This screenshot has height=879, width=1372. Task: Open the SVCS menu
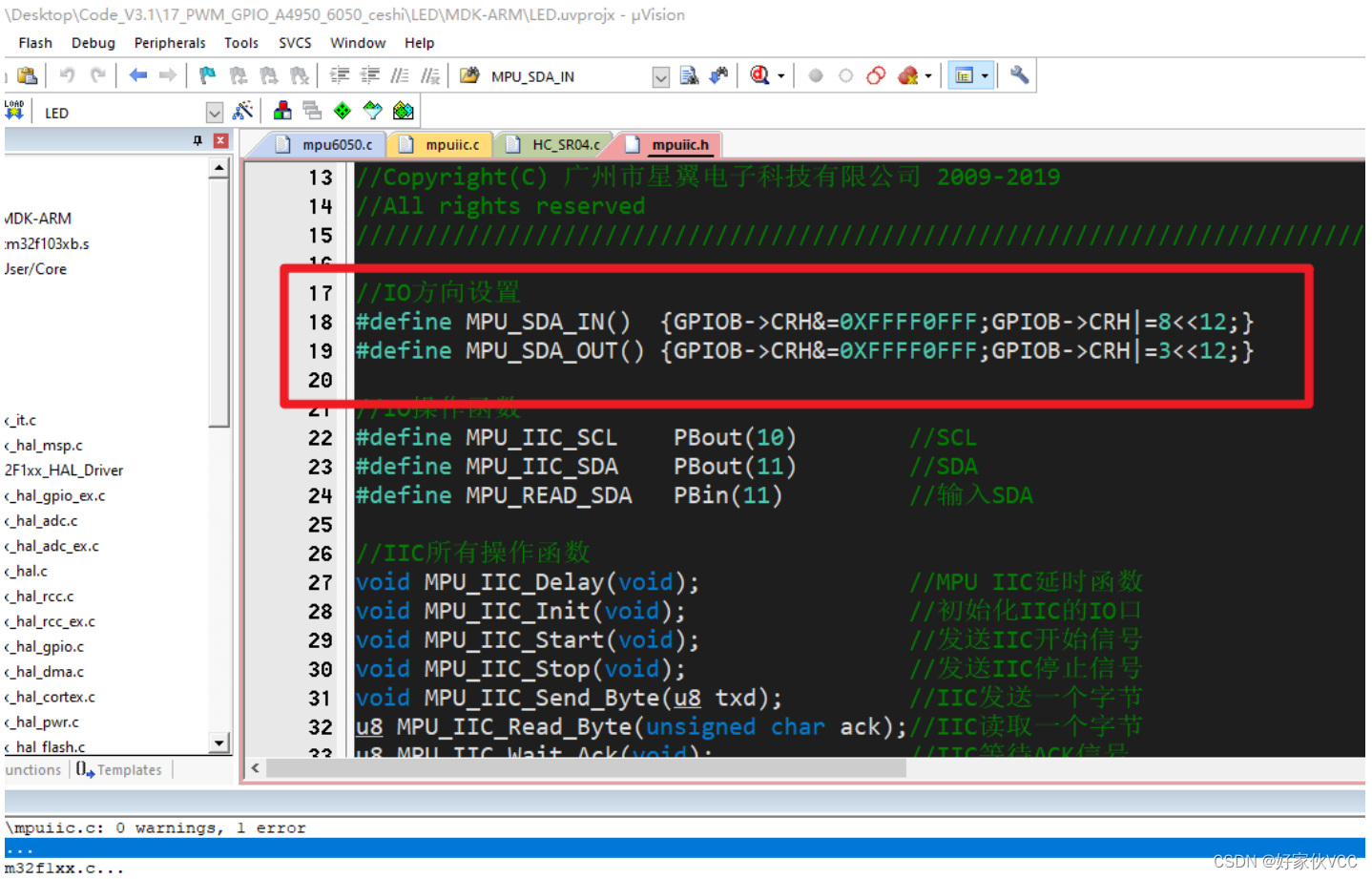(x=295, y=43)
